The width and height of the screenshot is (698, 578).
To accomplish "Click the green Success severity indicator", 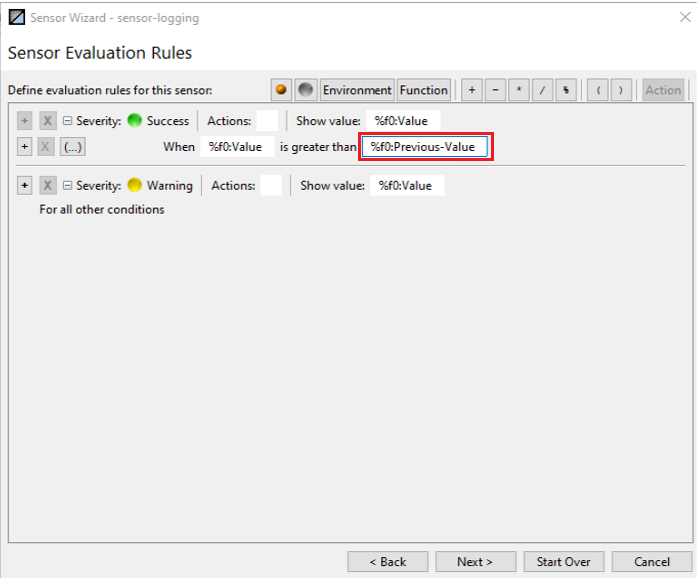I will pos(134,121).
